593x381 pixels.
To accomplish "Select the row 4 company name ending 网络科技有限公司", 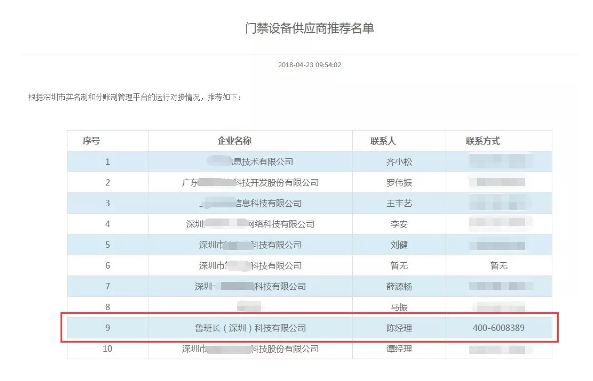I will pyautogui.click(x=250, y=224).
